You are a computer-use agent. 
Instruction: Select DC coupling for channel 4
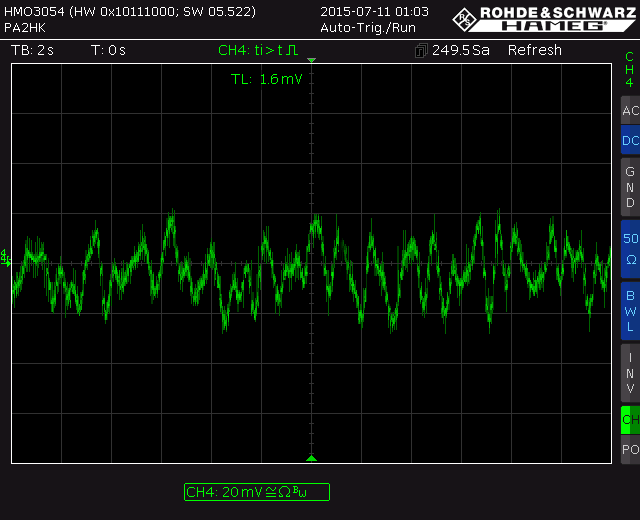[x=630, y=141]
